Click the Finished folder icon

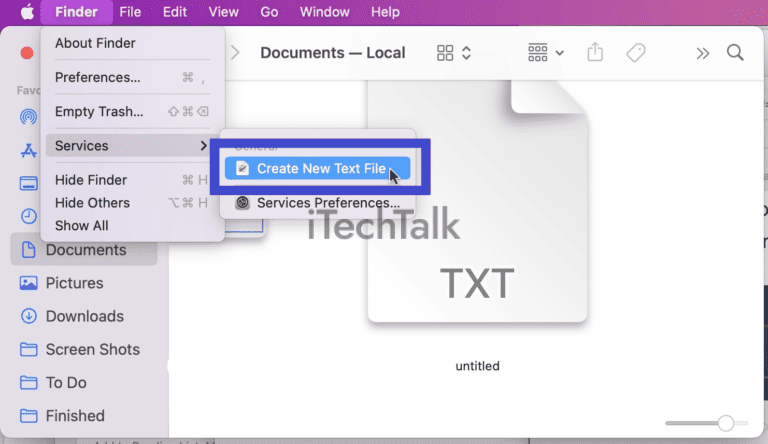(28, 416)
